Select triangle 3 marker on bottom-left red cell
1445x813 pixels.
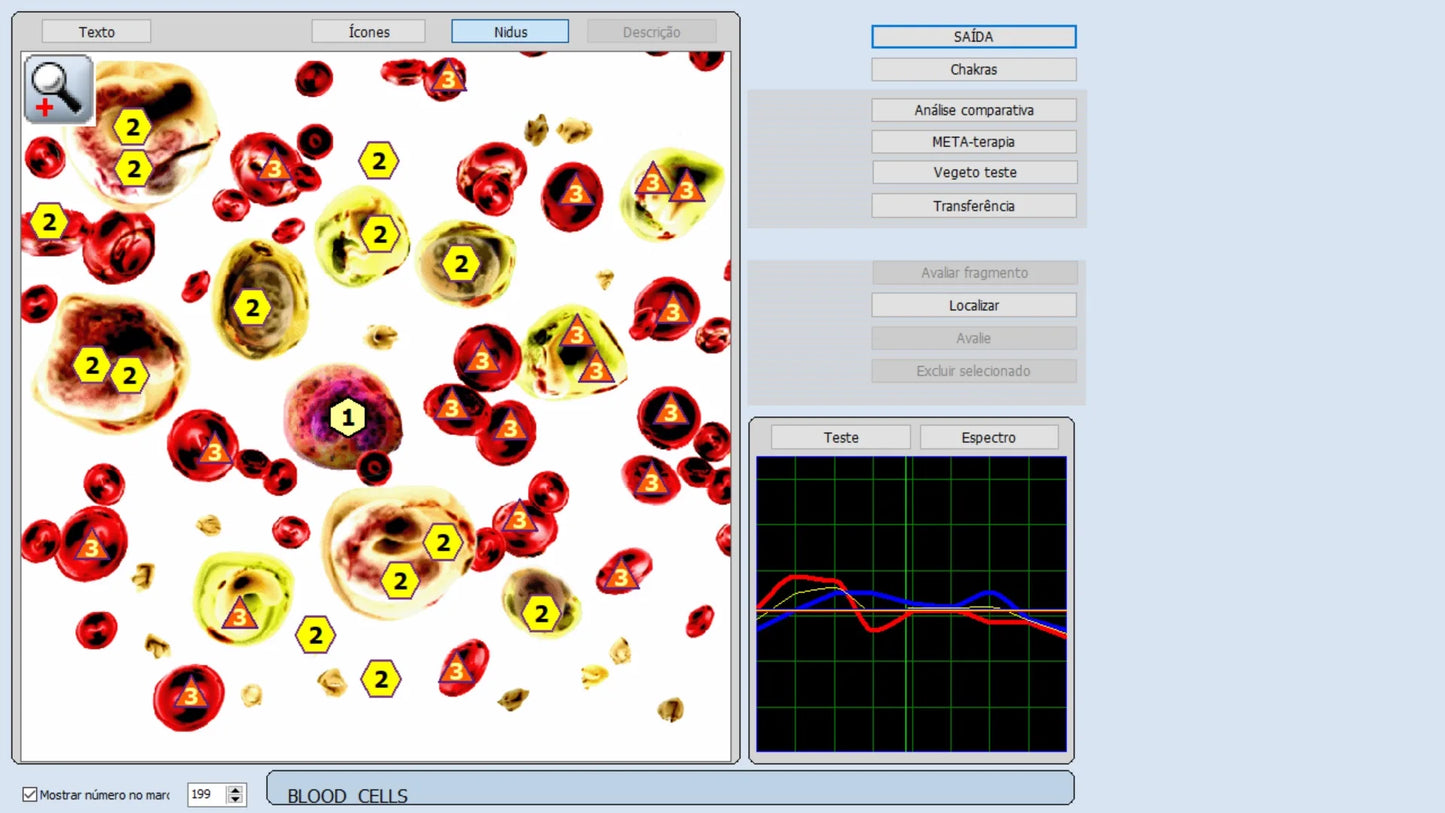pyautogui.click(x=190, y=695)
